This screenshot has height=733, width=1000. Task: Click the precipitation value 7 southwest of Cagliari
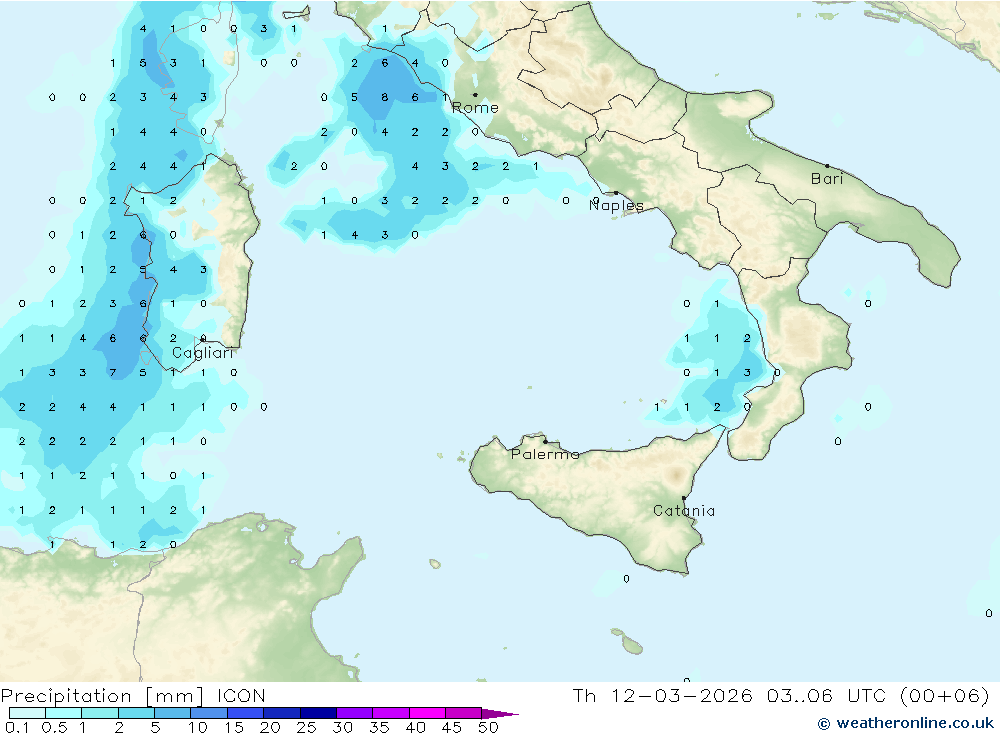113,373
